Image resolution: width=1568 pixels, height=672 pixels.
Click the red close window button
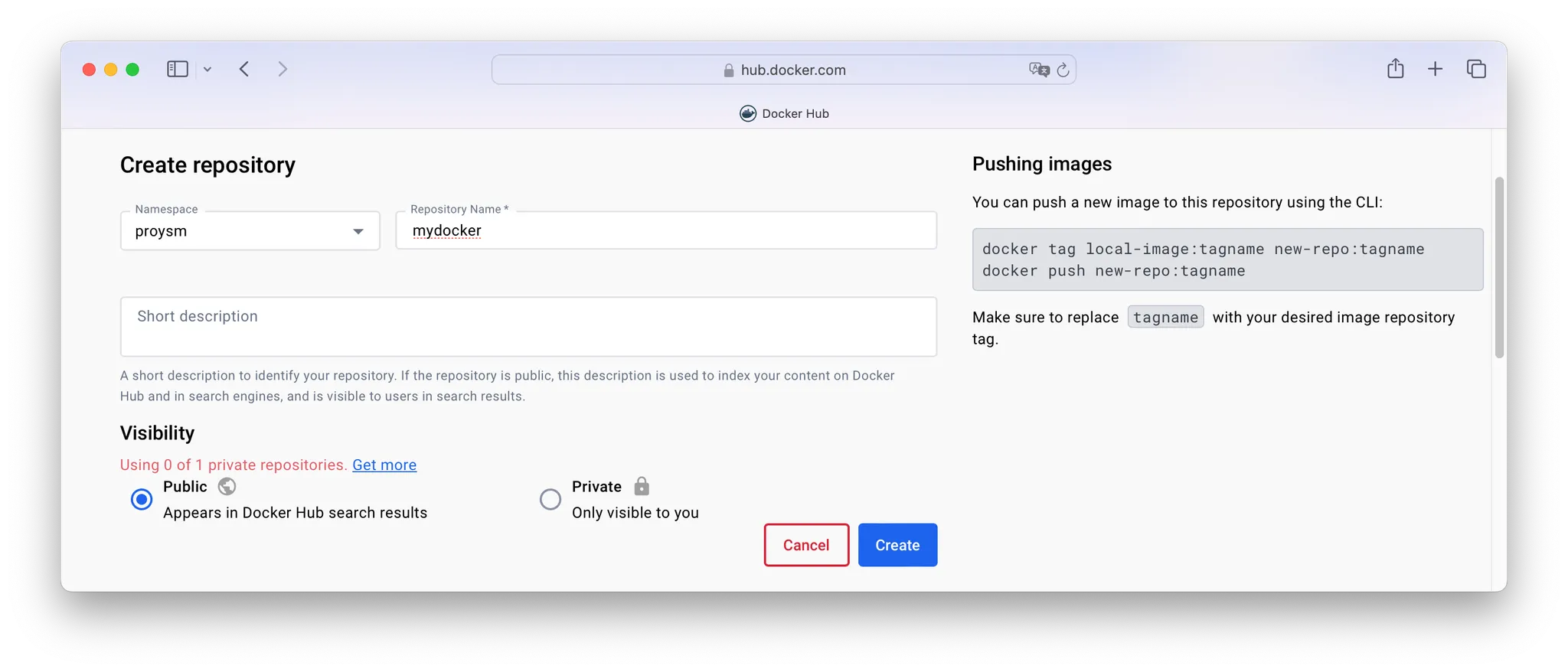pos(89,70)
